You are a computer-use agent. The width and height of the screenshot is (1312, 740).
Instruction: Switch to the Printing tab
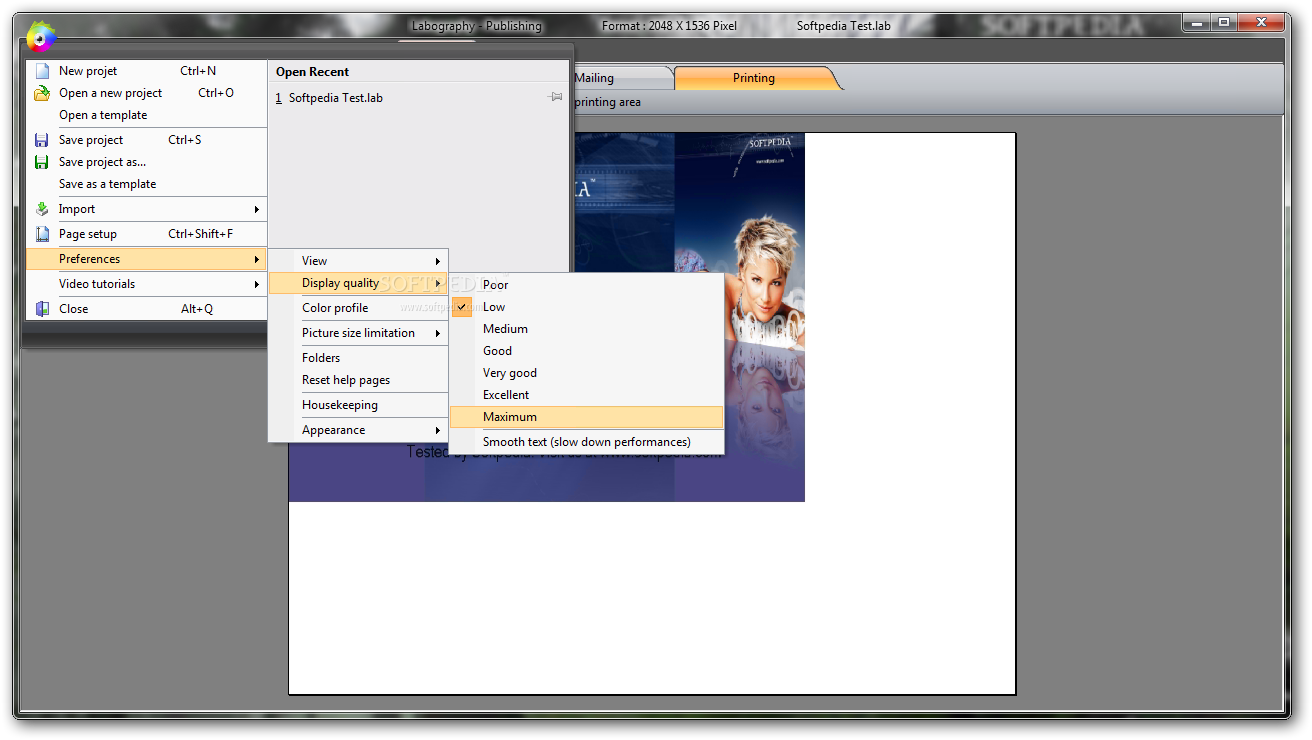[x=754, y=78]
